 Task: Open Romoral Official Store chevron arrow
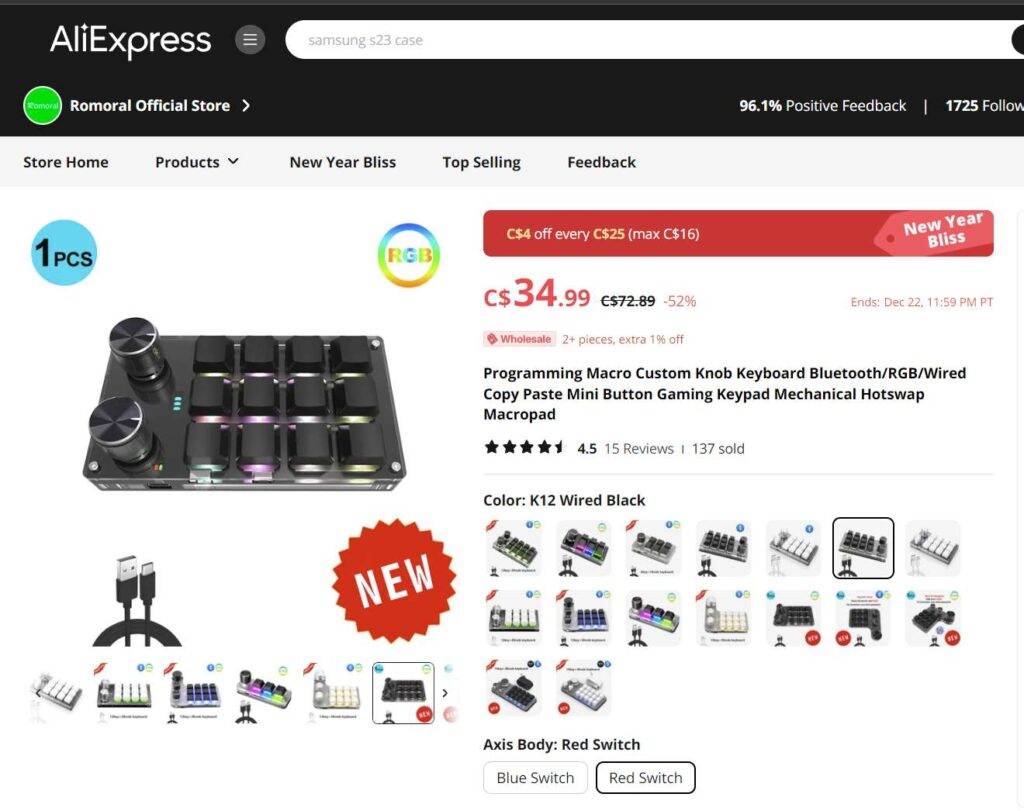coord(246,105)
